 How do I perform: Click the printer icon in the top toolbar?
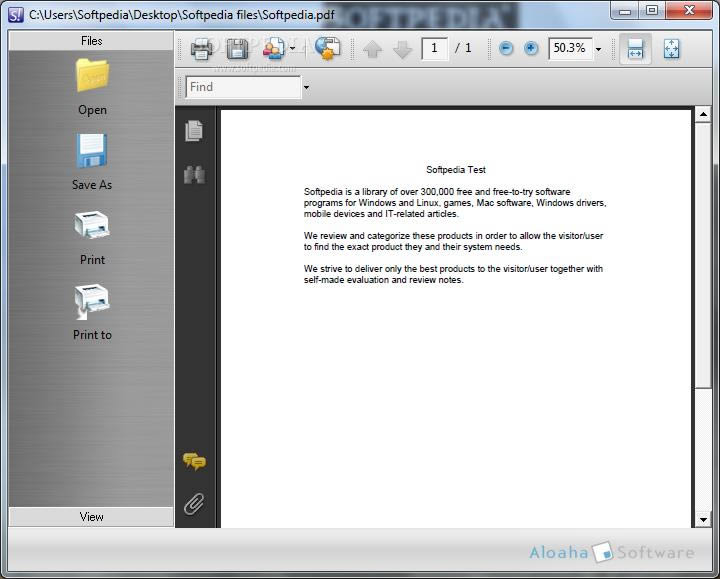201,49
